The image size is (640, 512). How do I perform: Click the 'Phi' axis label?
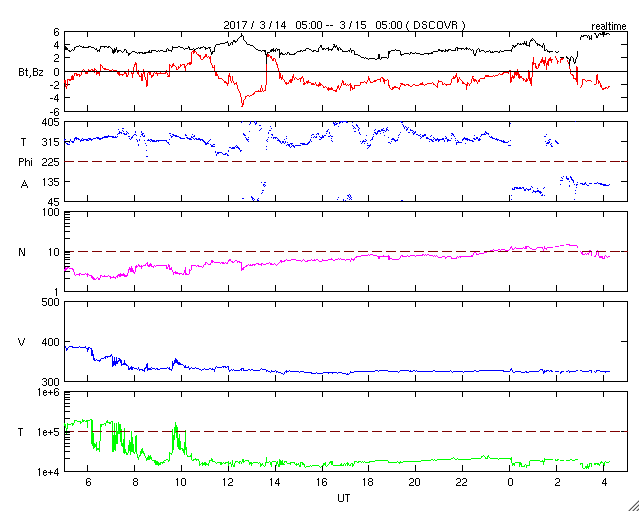click(x=25, y=162)
